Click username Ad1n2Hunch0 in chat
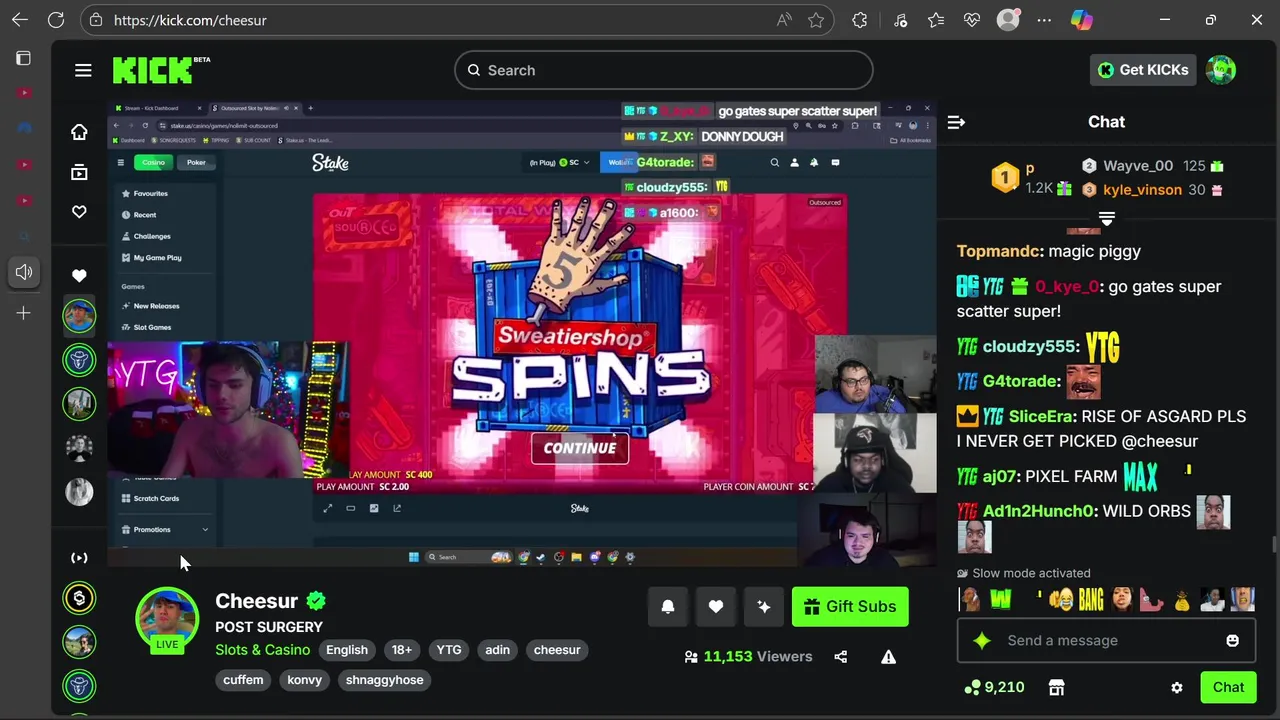Screen dimensions: 1280x720 coord(1038,512)
